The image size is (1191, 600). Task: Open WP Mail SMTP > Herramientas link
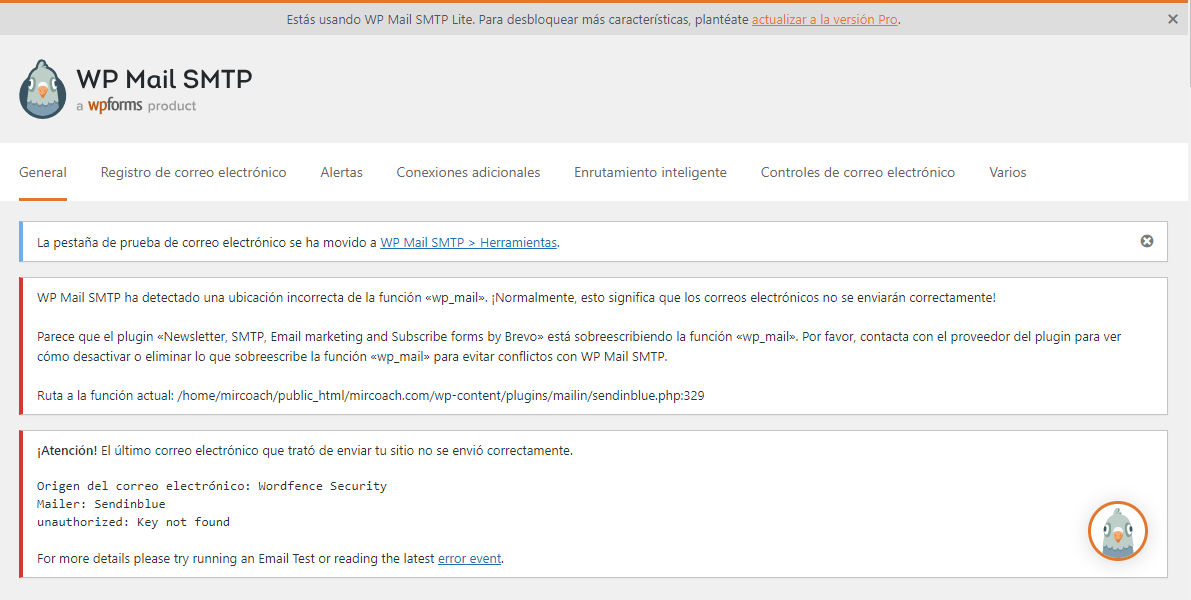click(x=469, y=242)
